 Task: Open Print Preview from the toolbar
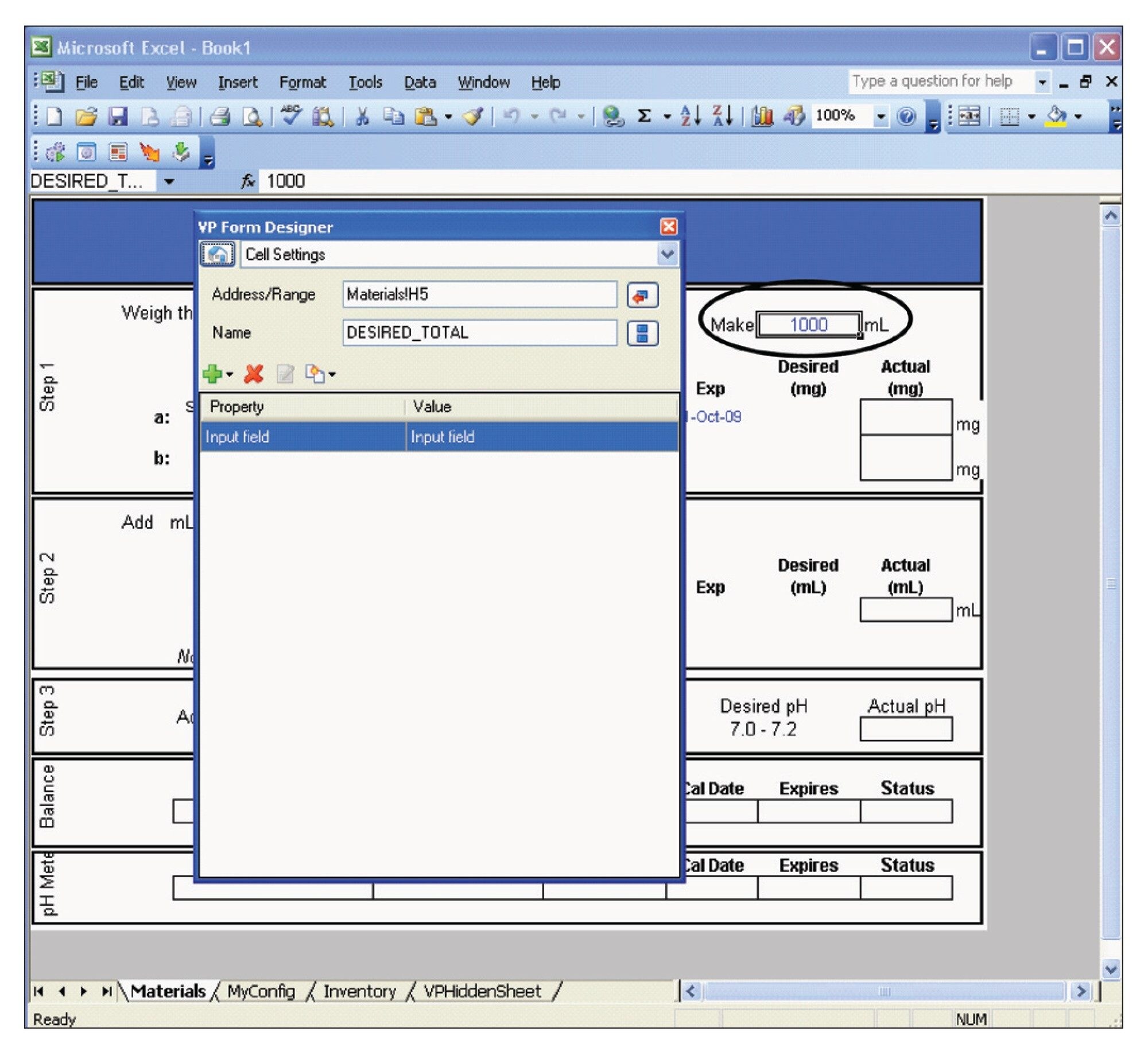[251, 117]
